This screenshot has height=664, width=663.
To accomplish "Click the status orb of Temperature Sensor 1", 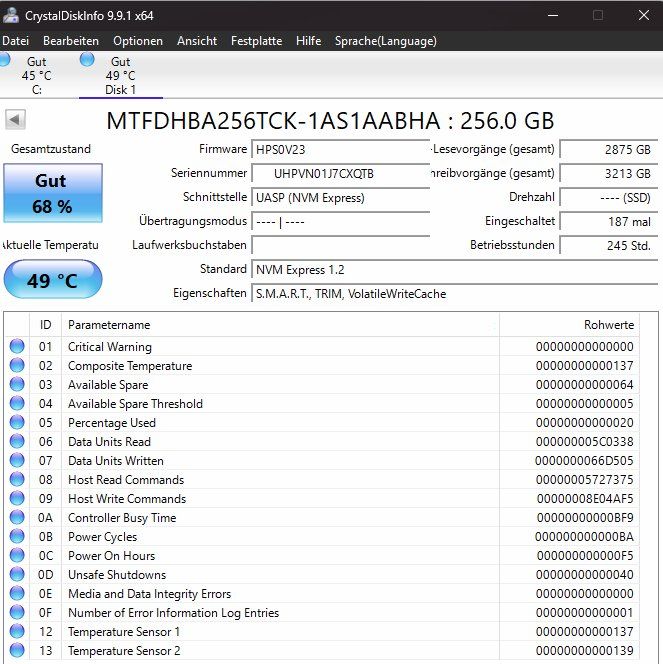I will (17, 631).
